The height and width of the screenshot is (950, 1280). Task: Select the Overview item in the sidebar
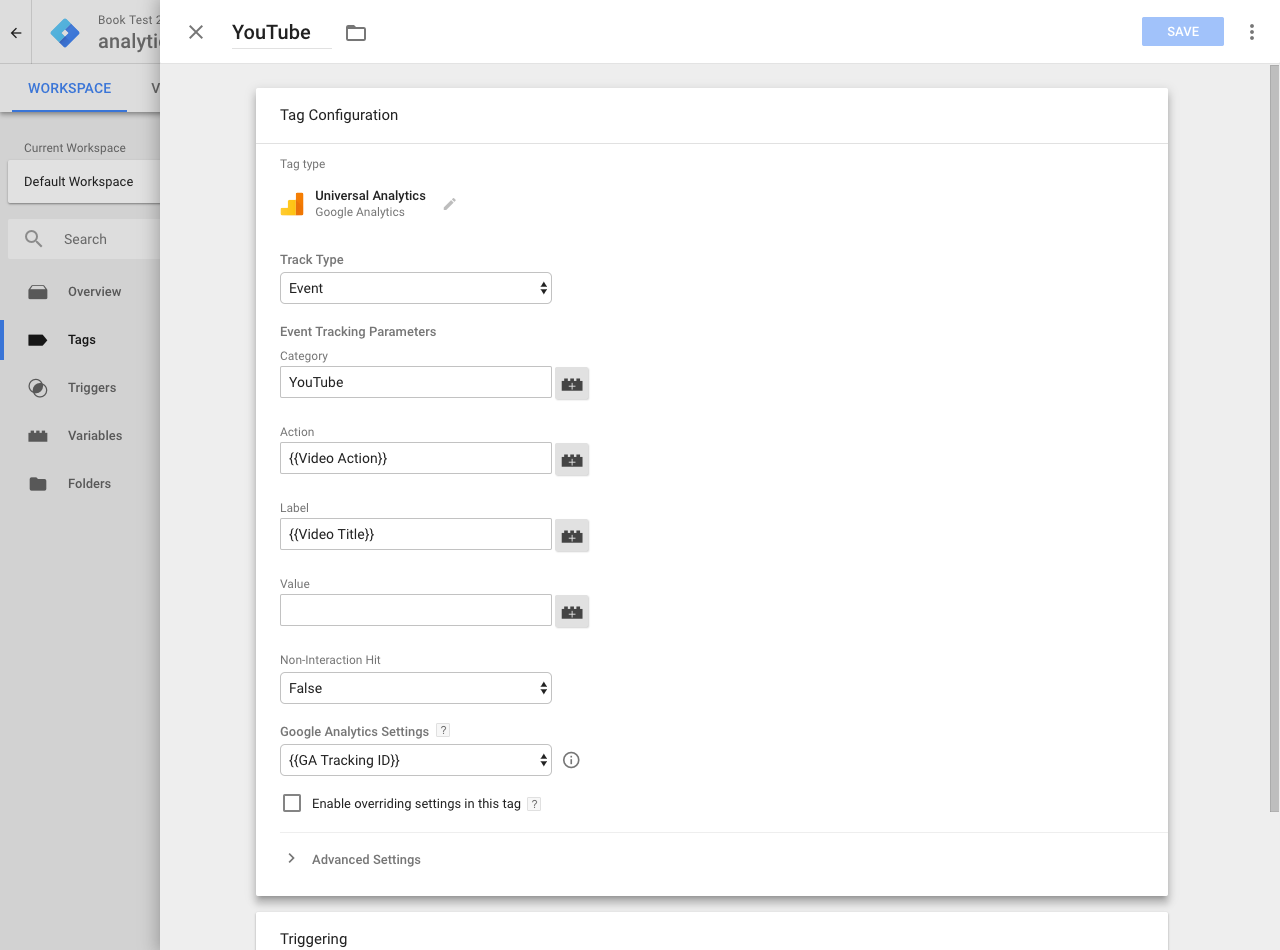[95, 291]
